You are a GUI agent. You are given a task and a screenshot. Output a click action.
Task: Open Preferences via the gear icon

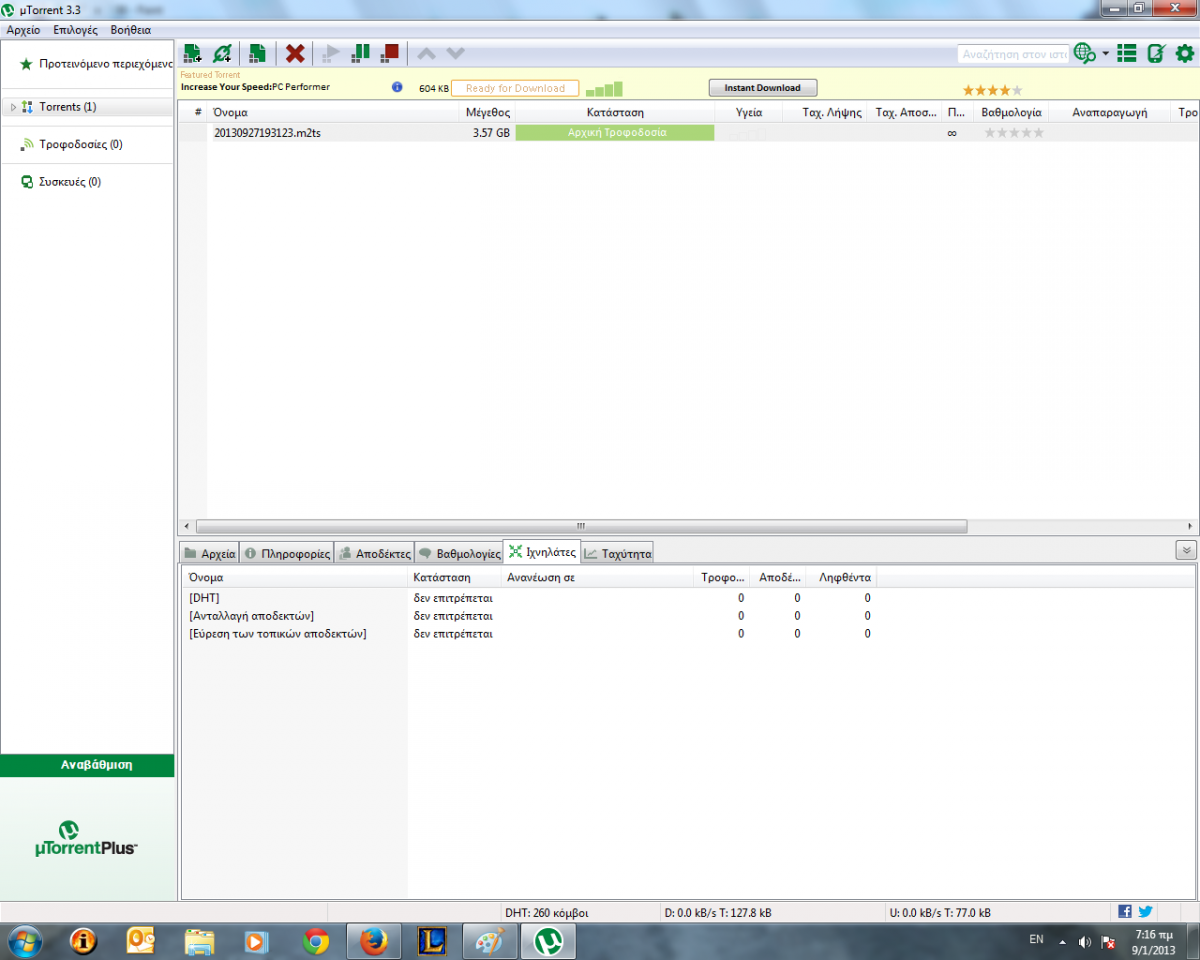tap(1185, 53)
